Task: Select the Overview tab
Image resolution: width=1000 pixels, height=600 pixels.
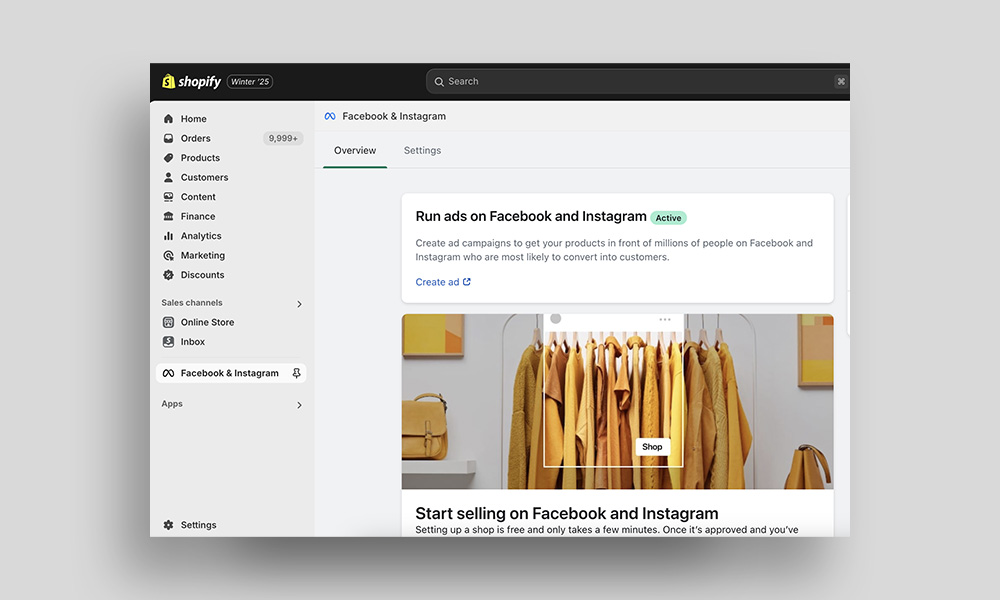Action: pos(354,150)
